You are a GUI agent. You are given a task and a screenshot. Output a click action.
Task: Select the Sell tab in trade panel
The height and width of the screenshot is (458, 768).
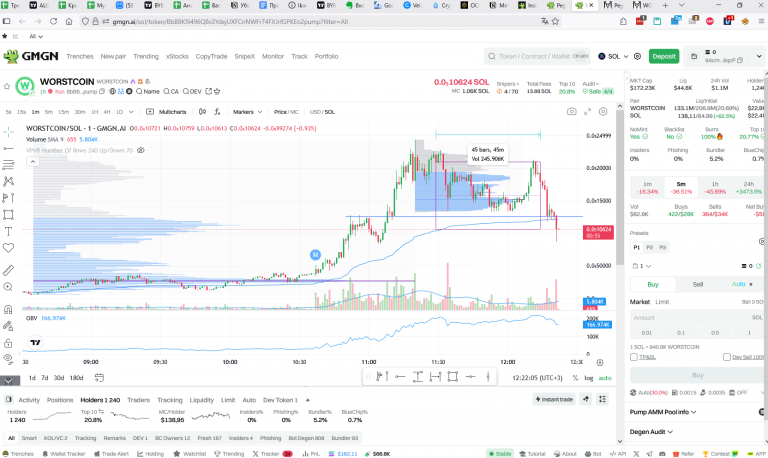(697, 284)
